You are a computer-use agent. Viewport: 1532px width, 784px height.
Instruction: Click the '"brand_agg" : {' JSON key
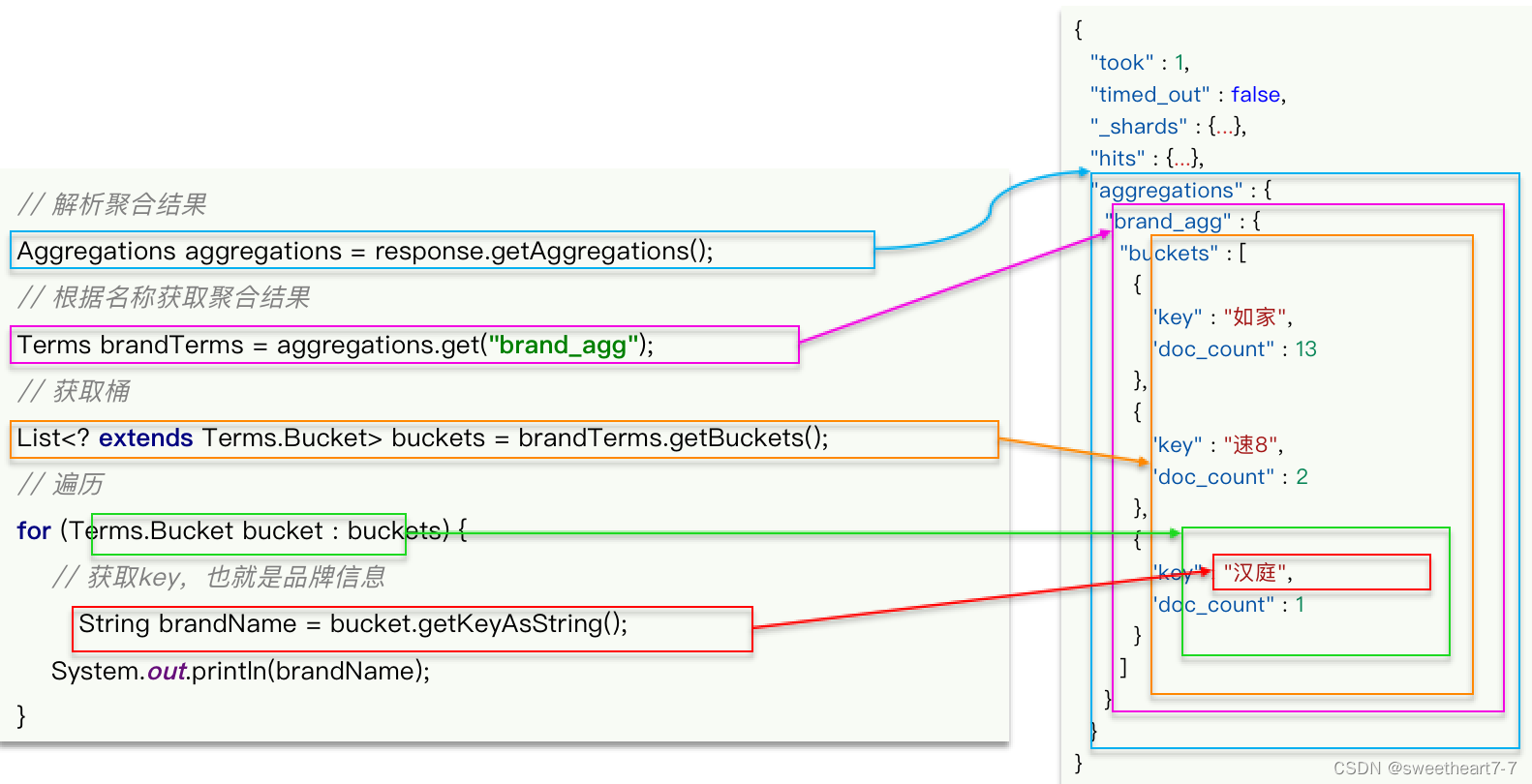[1183, 222]
